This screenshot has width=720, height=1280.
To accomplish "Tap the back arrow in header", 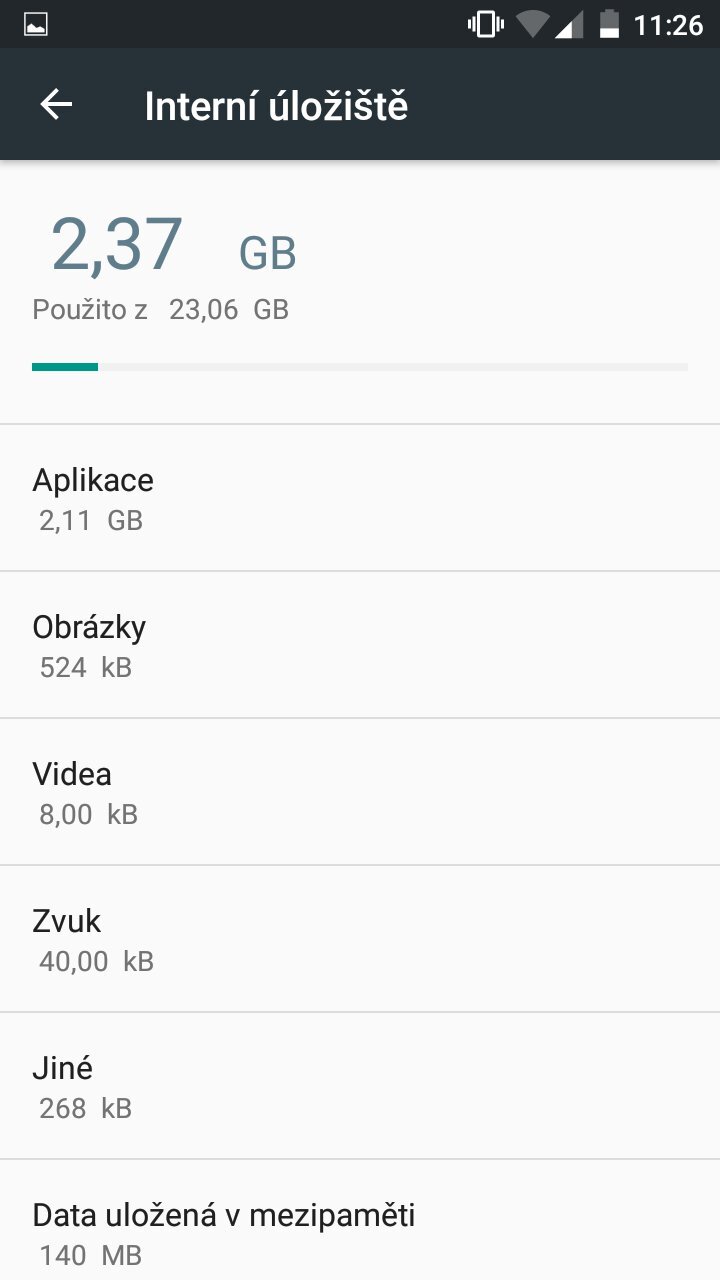I will click(56, 105).
